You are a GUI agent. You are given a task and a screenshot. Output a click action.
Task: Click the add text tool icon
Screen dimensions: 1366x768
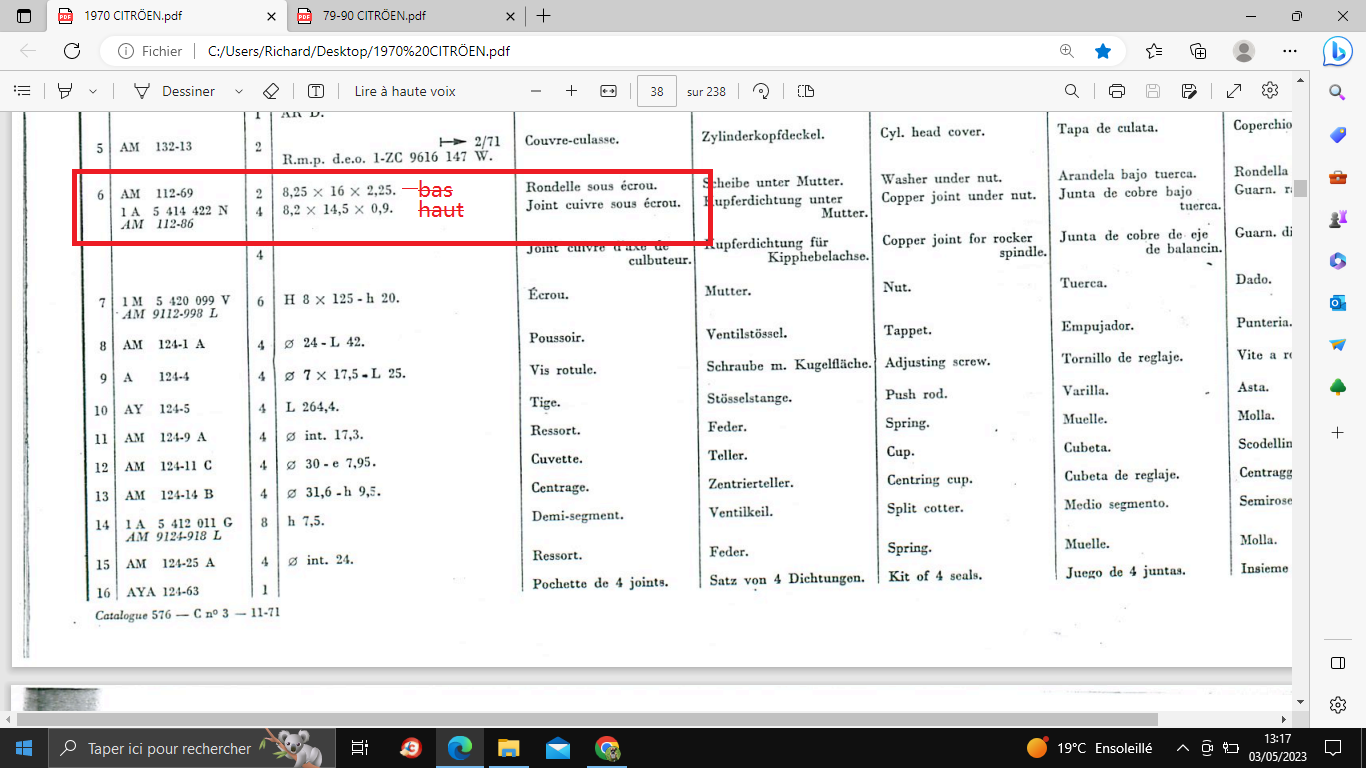tap(316, 91)
